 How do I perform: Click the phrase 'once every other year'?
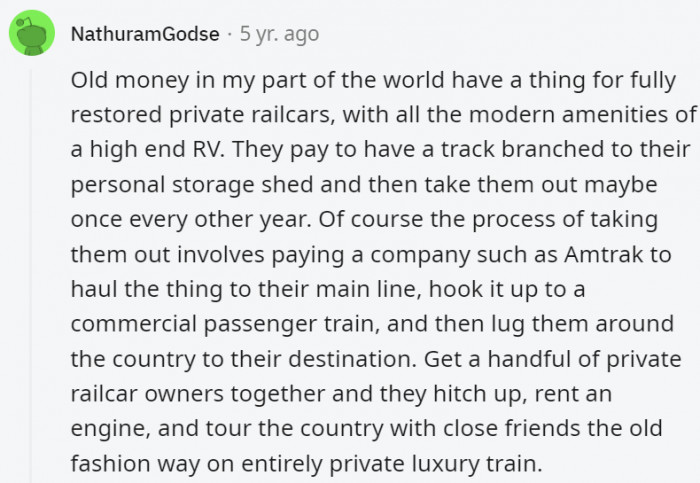click(191, 219)
